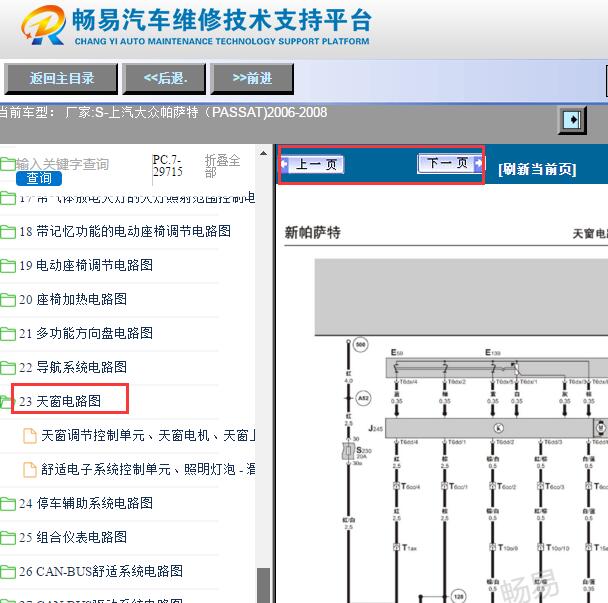Click the PC.7-29715 text
Screen dimensions: 608x603
(x=168, y=166)
